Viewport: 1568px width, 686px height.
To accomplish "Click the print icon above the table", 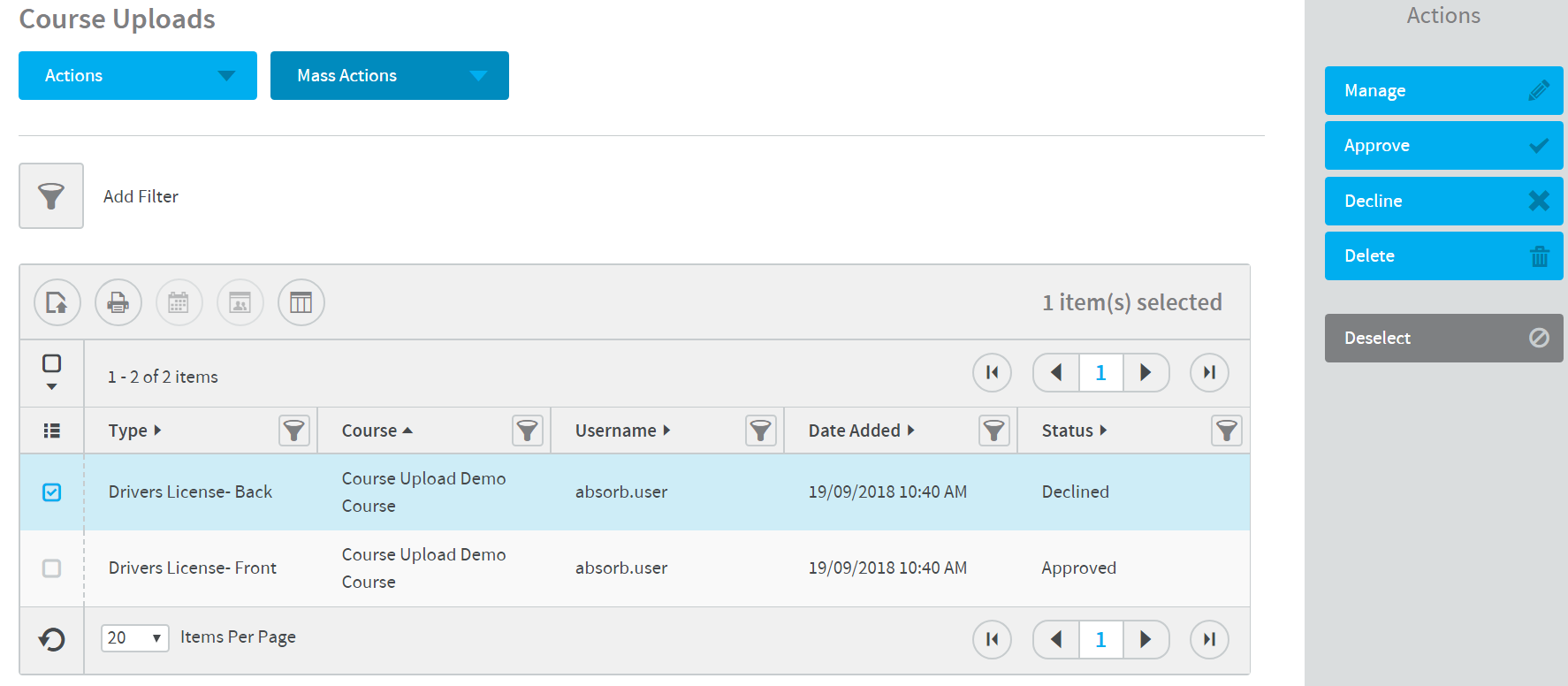I will click(118, 302).
